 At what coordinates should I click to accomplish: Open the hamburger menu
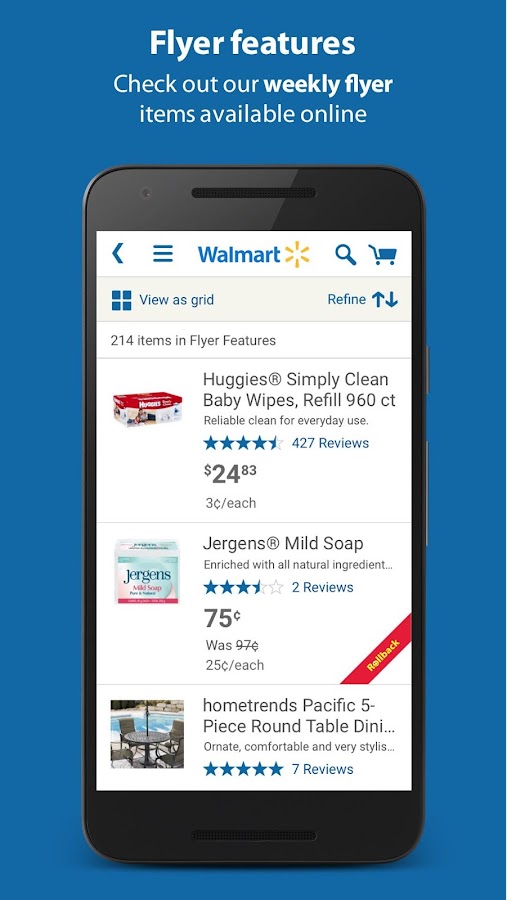163,254
